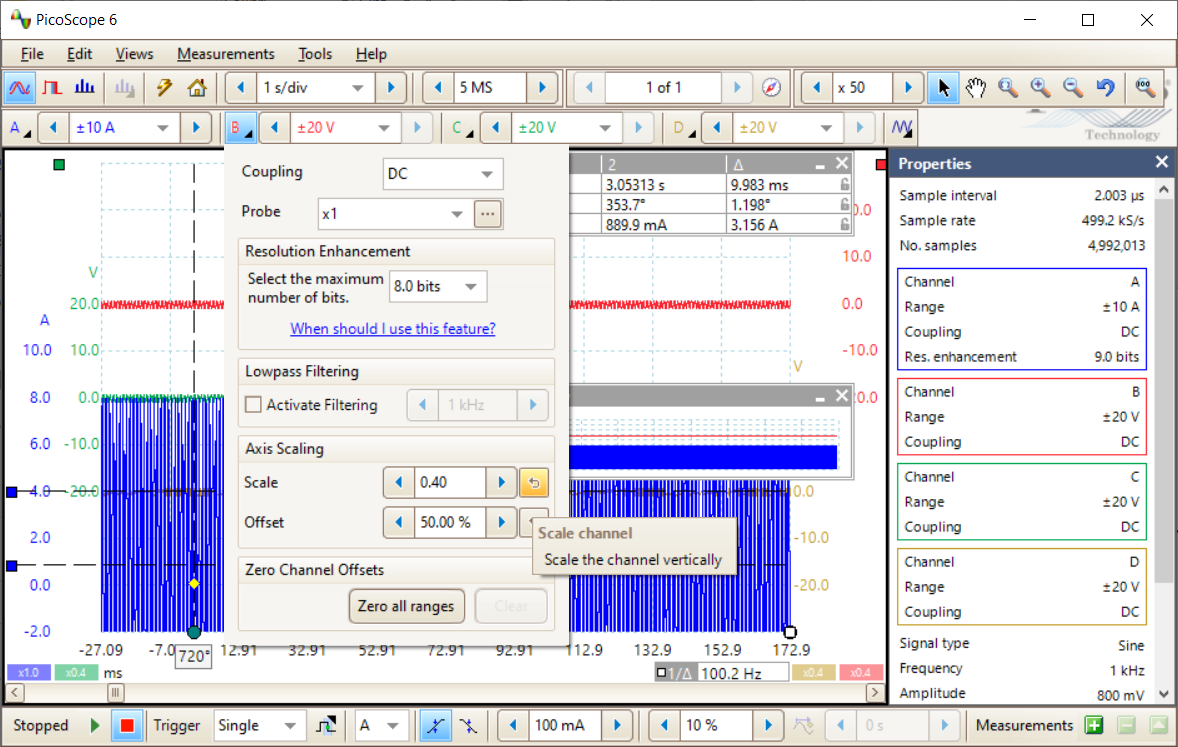Start capture with green play icon
Viewport: 1178px width, 747px height.
pyautogui.click(x=95, y=725)
